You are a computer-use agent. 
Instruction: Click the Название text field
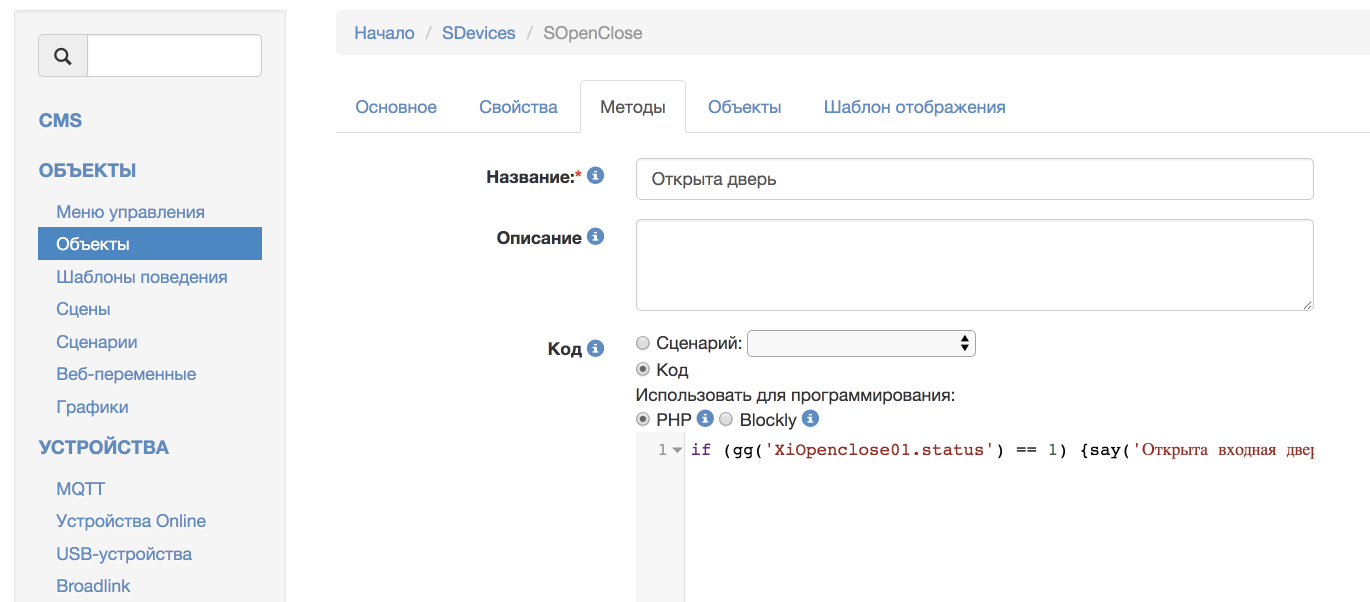point(974,180)
